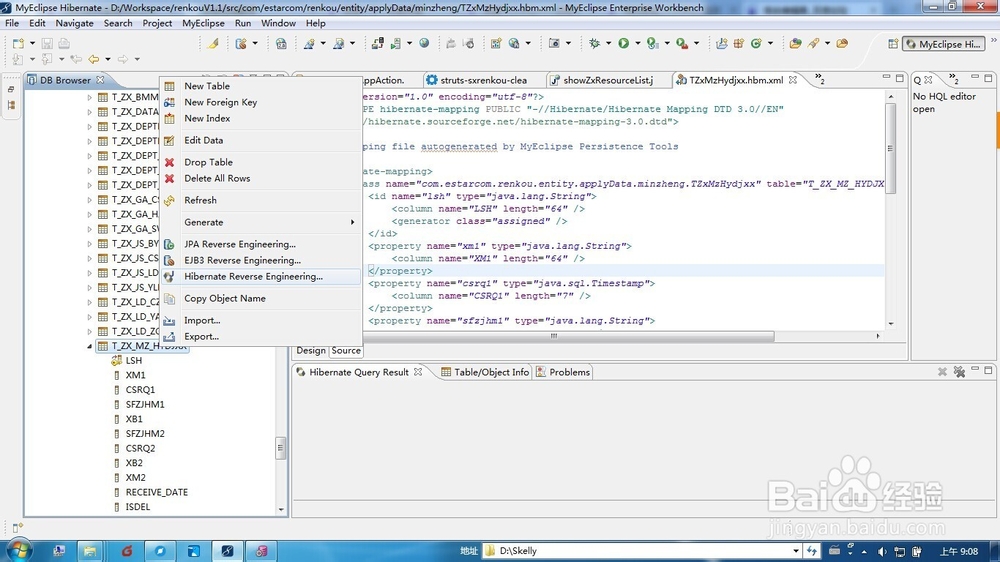Screen dimensions: 1000x562
Task: Click the editor horizontal scrollbar thumb
Action: (x=554, y=336)
